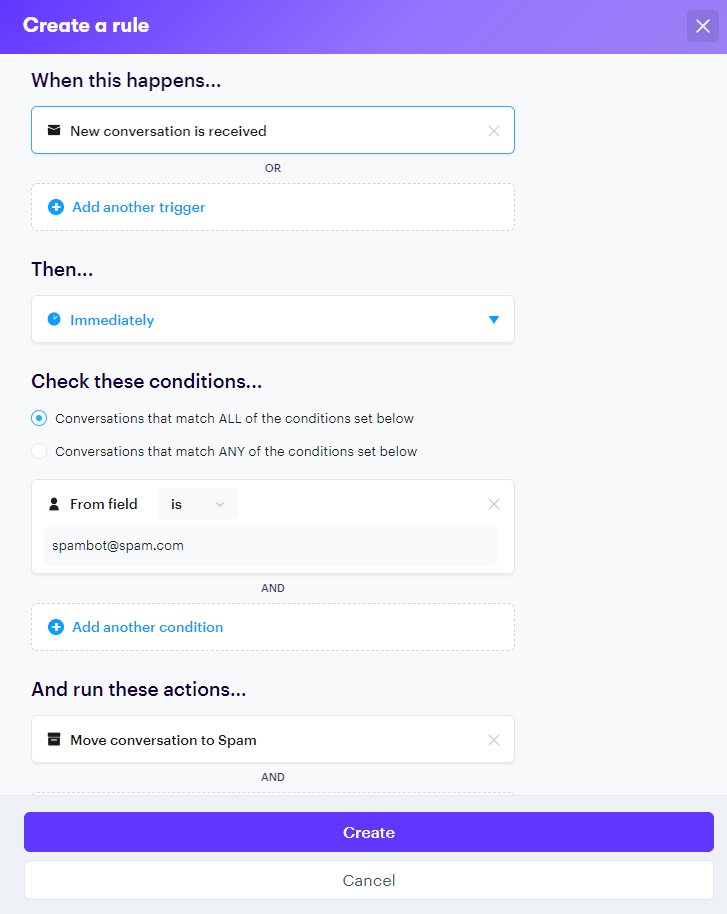Screen dimensions: 727x914
Task: Click the clock icon next to Immediately
Action: click(54, 320)
